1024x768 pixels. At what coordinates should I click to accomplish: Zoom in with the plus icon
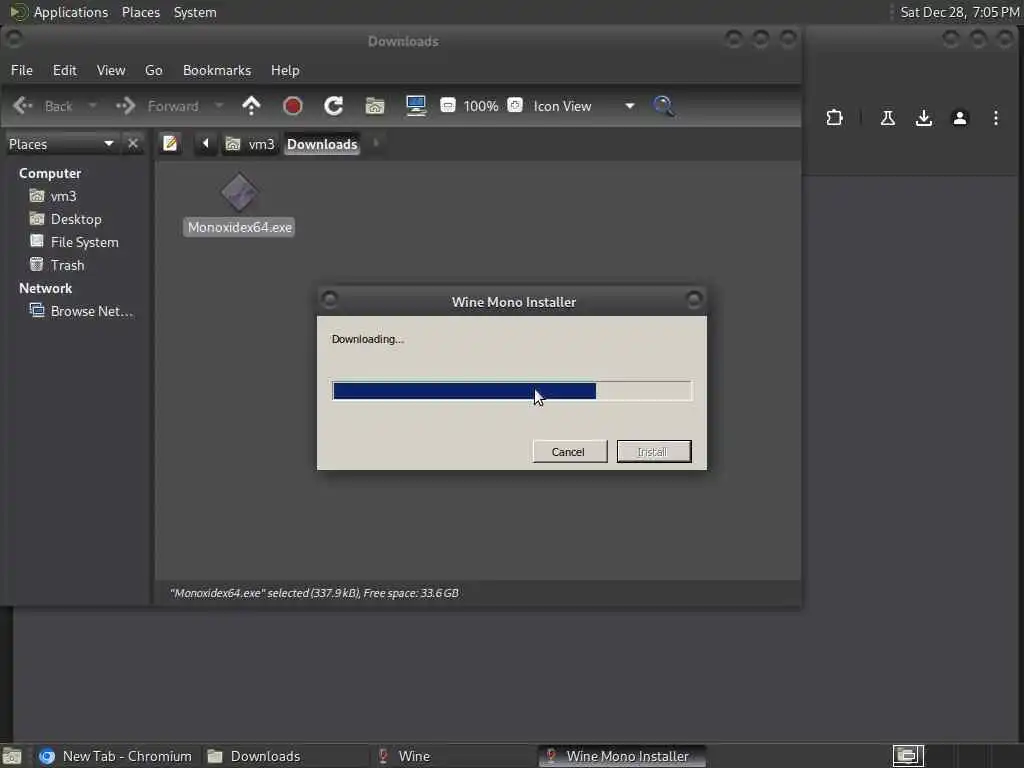pos(515,105)
